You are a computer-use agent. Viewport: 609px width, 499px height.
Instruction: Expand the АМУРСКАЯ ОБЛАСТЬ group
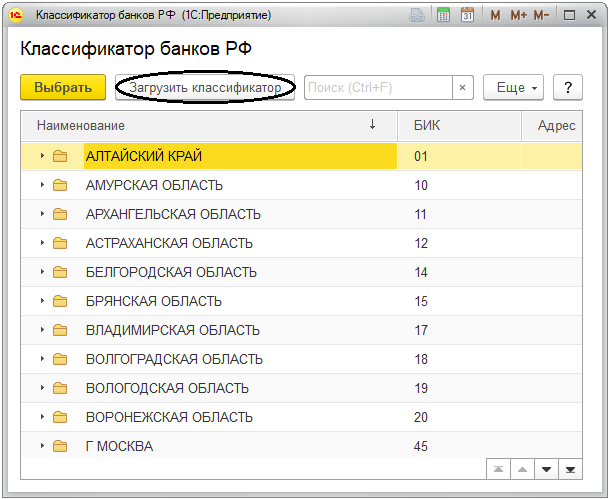click(42, 185)
